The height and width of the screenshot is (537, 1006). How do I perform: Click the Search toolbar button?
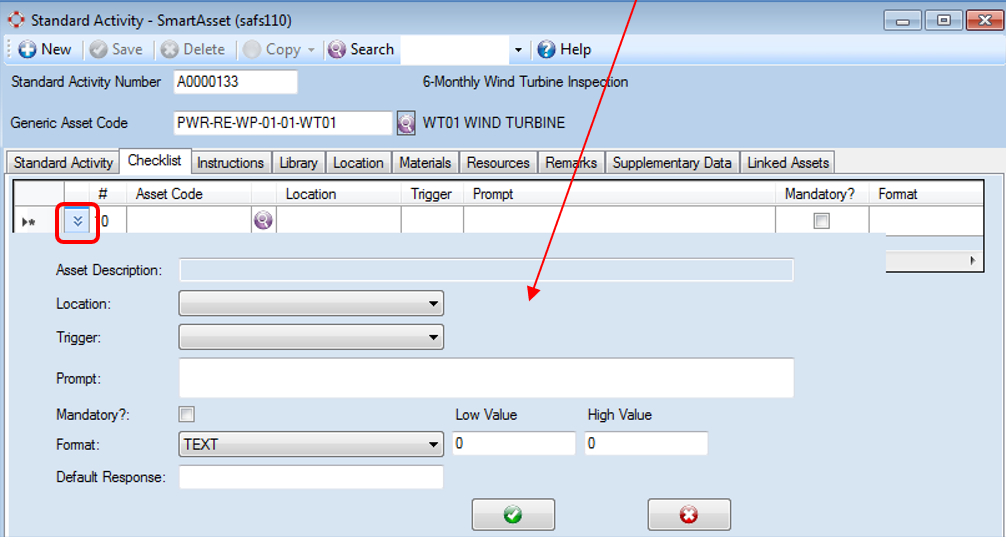[x=361, y=49]
